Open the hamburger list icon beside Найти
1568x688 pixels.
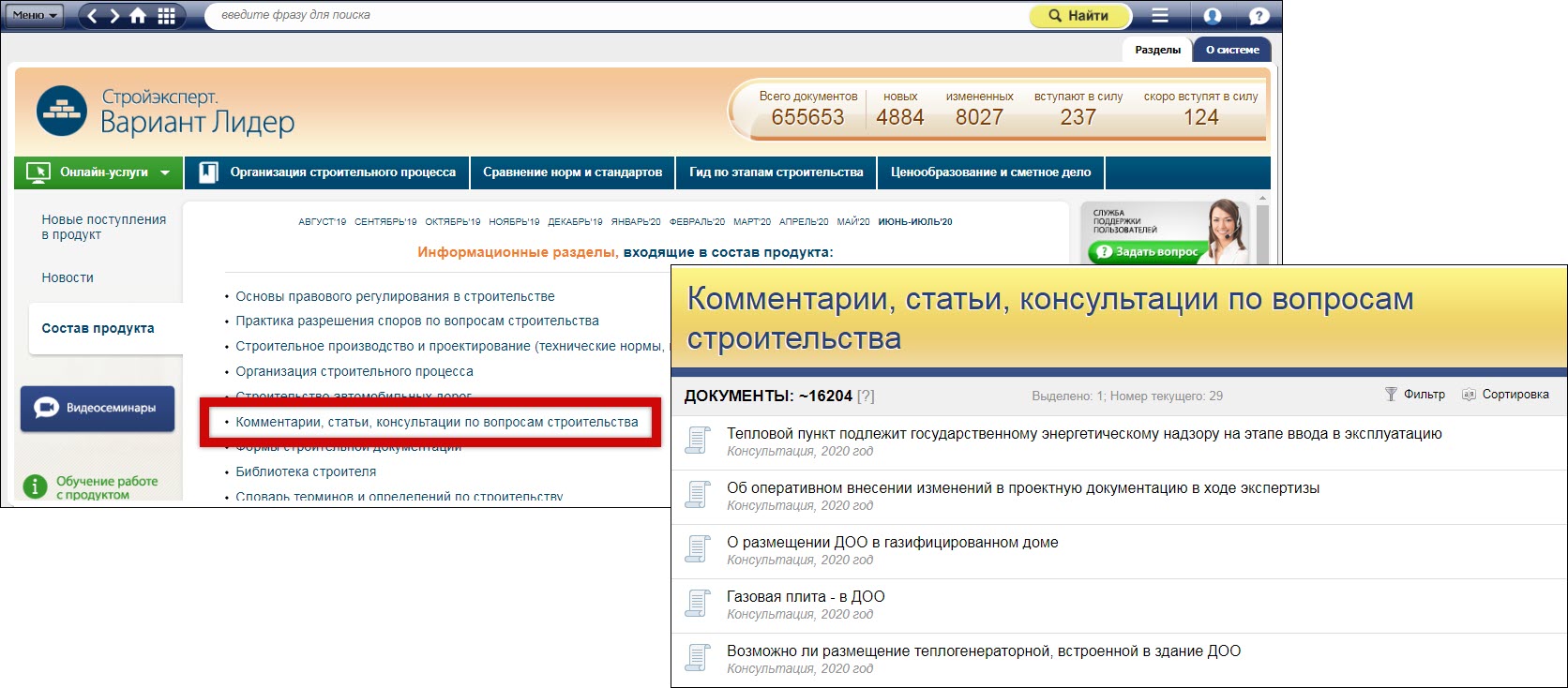1160,16
